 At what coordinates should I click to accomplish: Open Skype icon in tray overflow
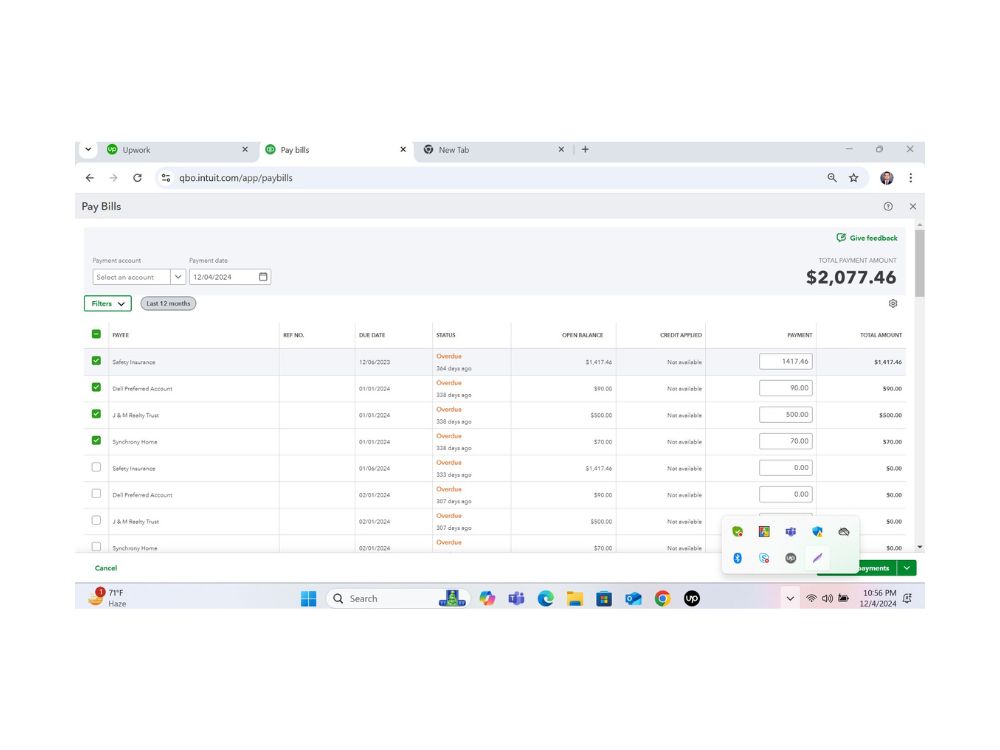click(x=764, y=558)
